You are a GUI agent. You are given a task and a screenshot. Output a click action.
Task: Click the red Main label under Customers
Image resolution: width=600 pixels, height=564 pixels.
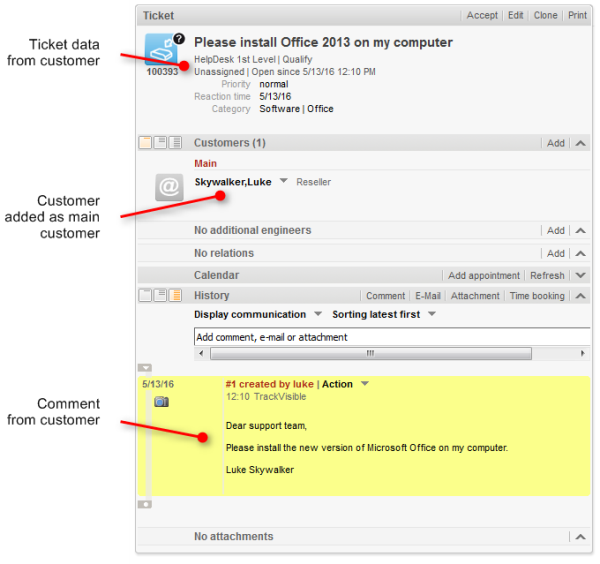(x=205, y=163)
